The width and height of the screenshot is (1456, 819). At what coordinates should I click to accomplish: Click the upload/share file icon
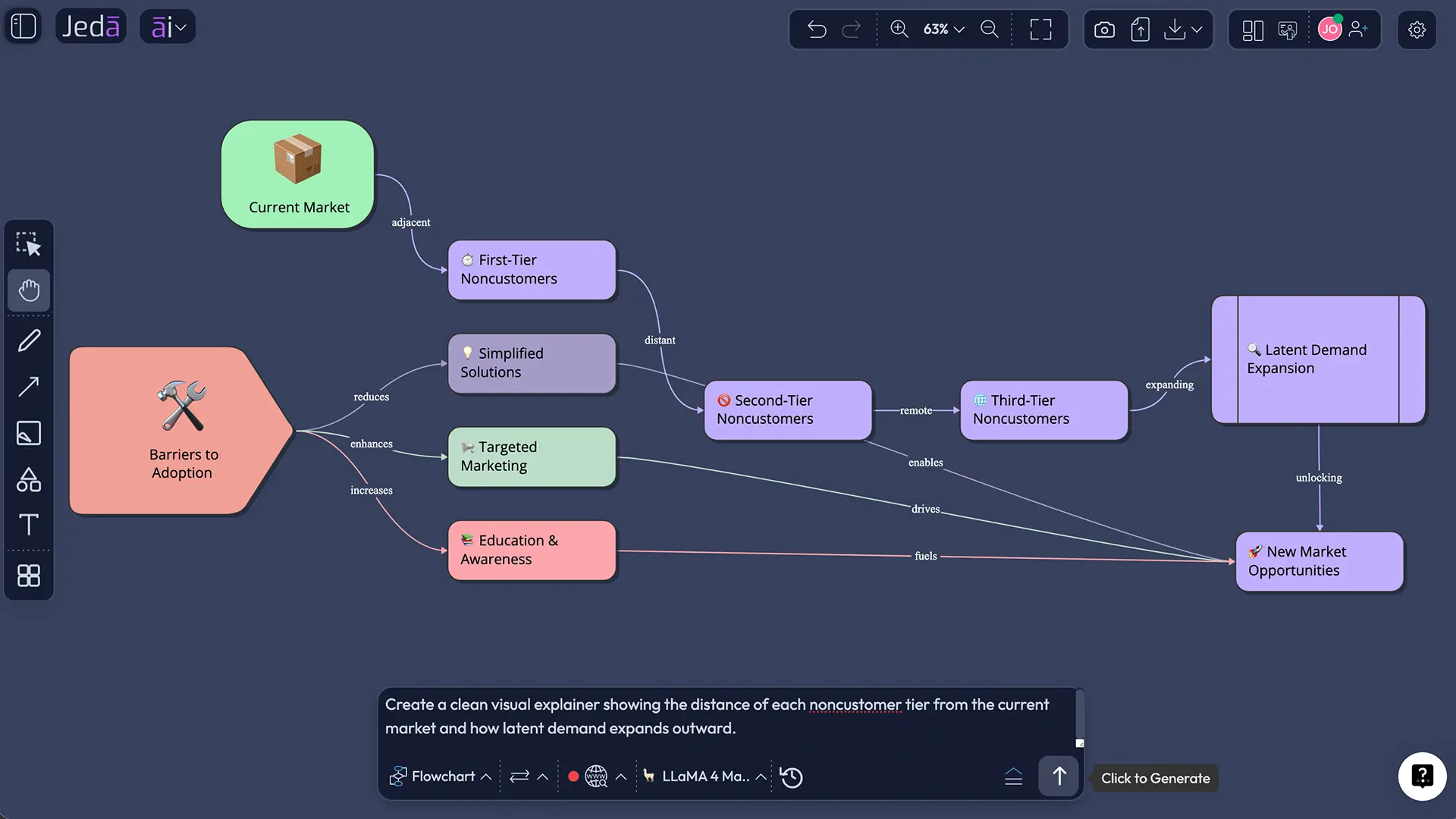point(1141,30)
